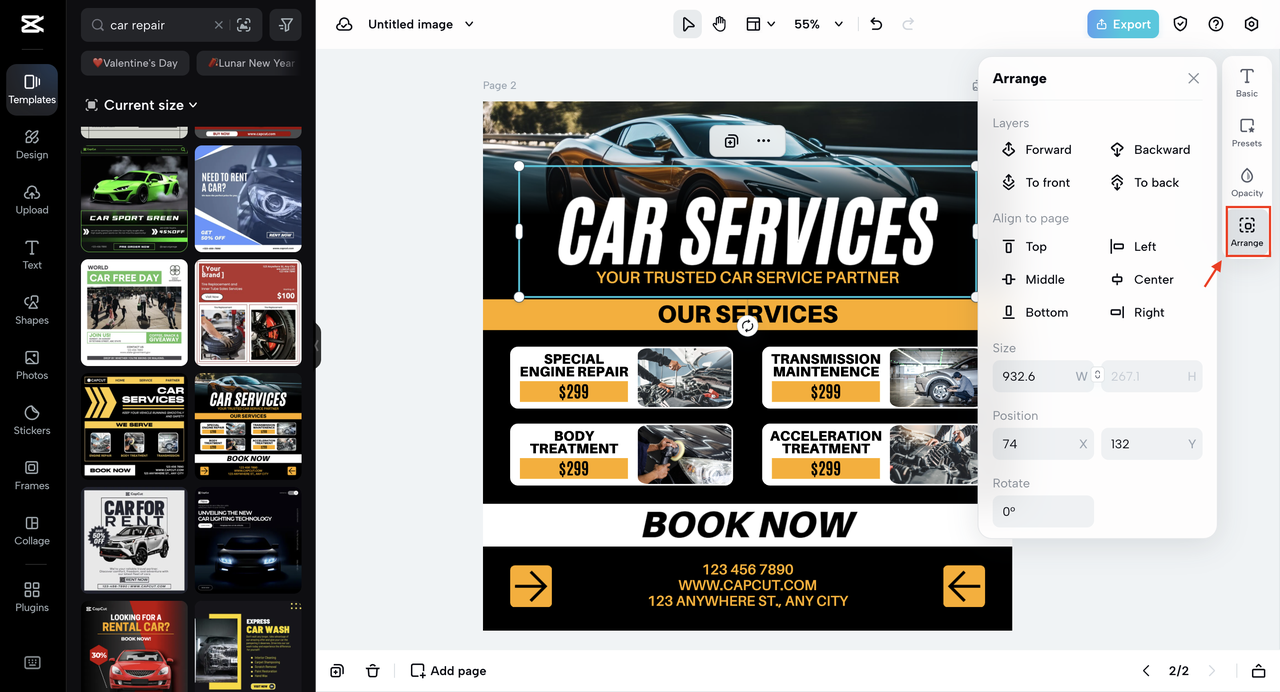Screen dimensions: 1280x692
Task: Select the Lunar New Year tag
Action: pyautogui.click(x=250, y=63)
